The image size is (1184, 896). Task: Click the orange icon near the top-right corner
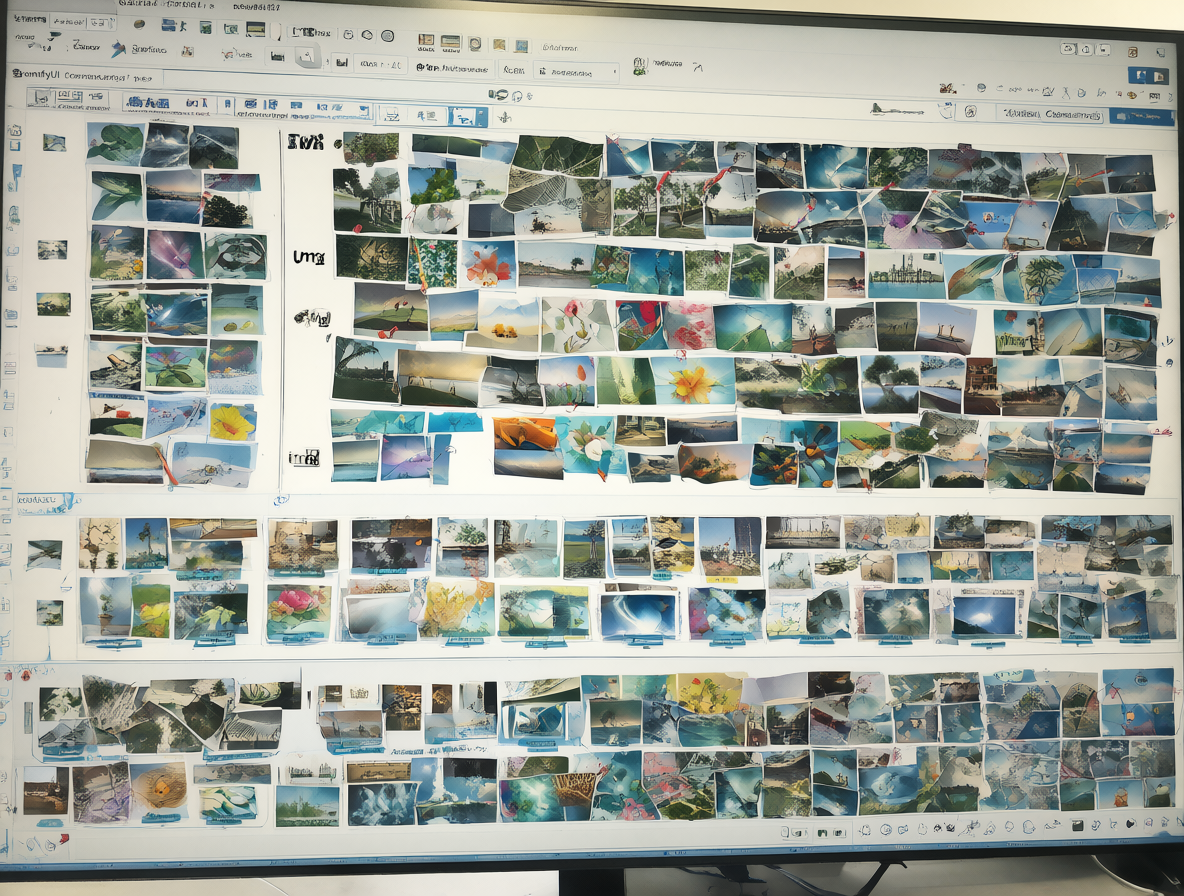point(1132,52)
